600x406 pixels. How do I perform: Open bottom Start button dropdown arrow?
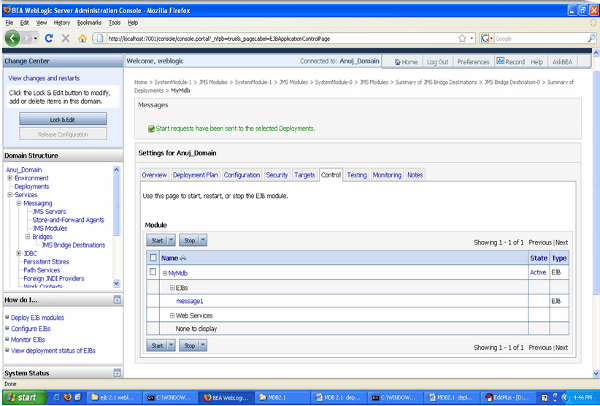(x=171, y=346)
